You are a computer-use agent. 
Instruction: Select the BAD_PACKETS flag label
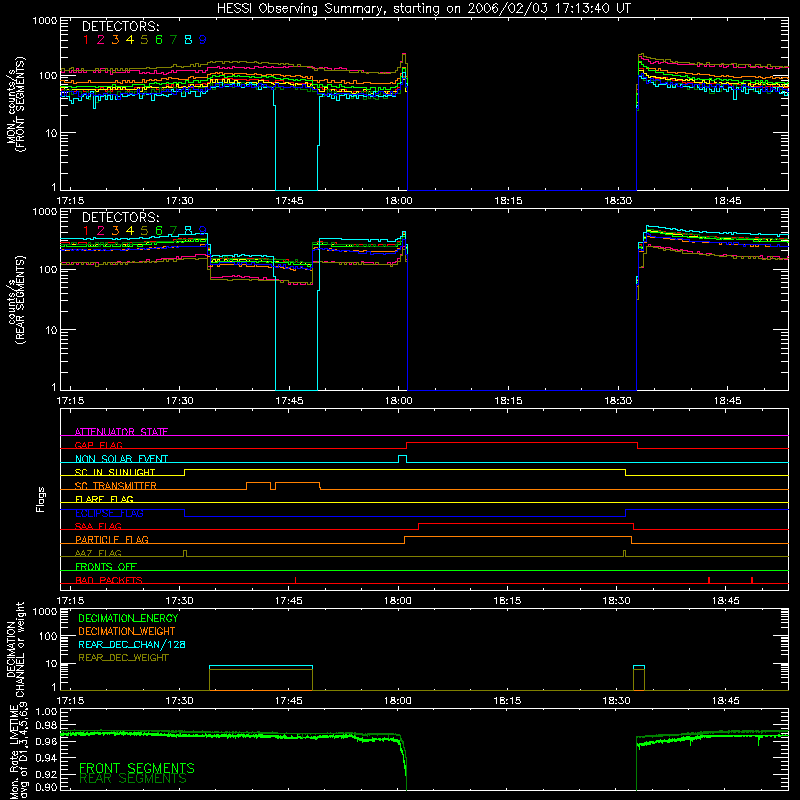pos(109,580)
